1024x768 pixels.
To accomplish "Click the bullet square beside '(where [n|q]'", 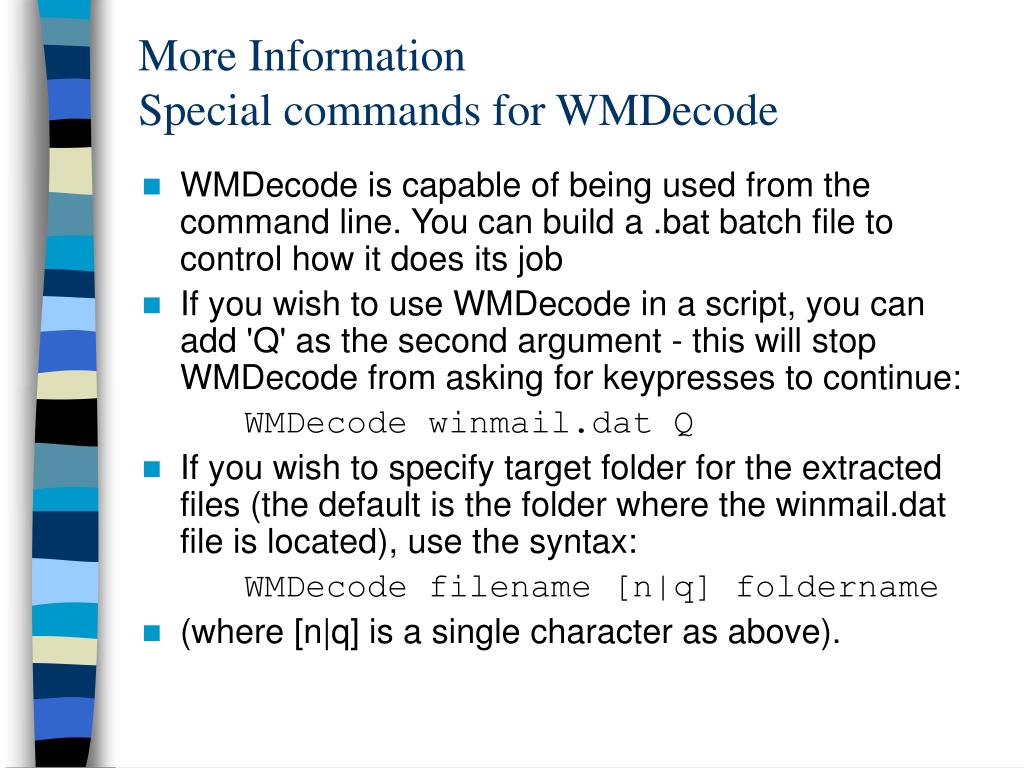I will point(152,633).
